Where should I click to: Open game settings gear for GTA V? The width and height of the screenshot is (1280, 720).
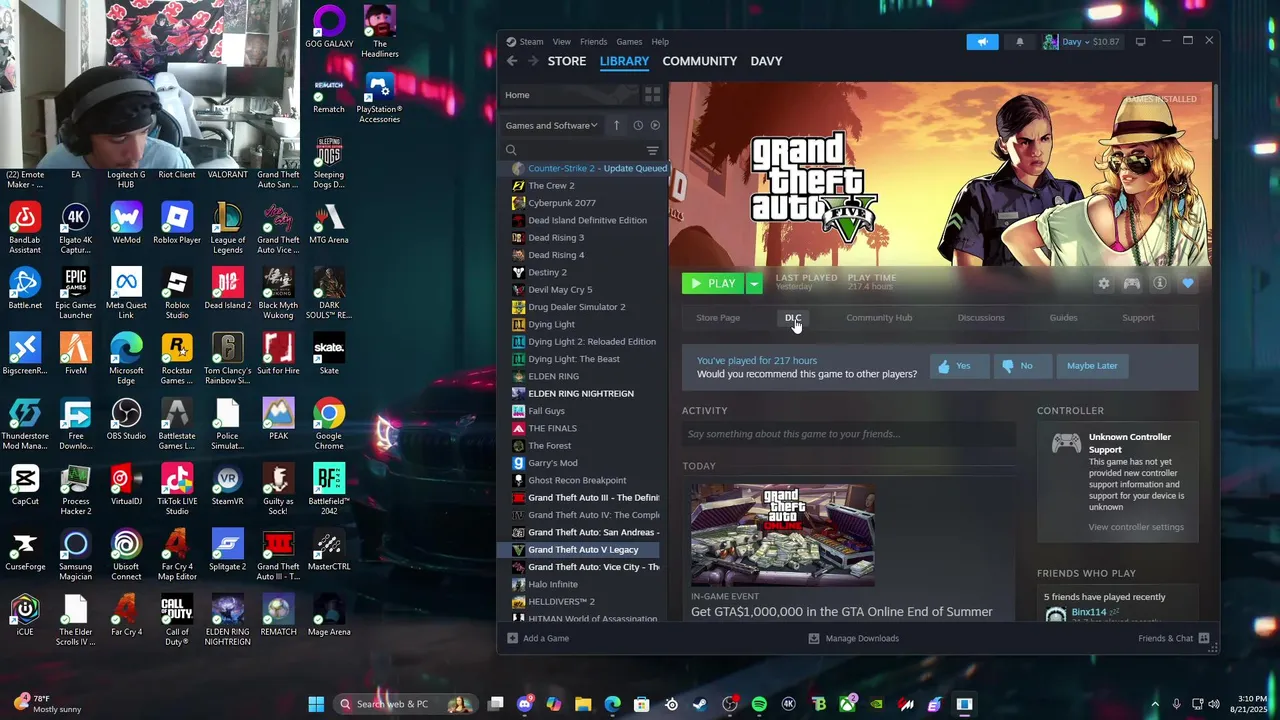click(x=1103, y=284)
